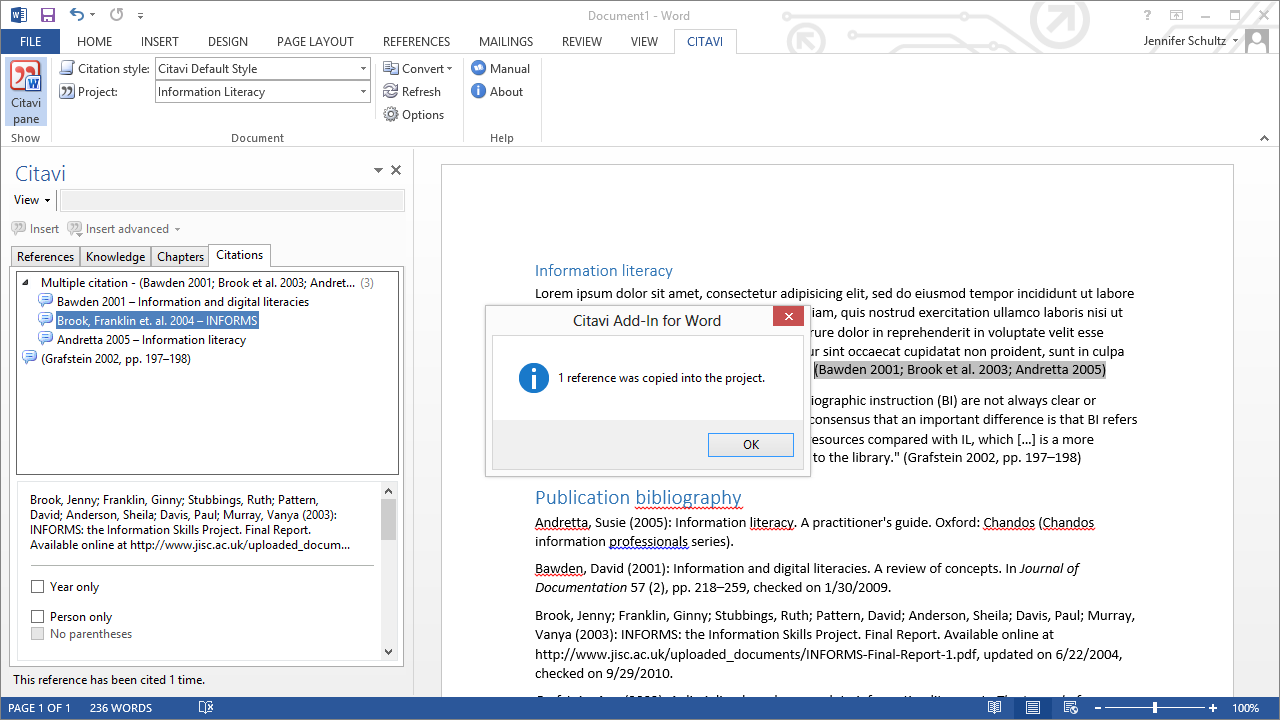
Task: Click the 236 WORDS status indicator
Action: (x=121, y=708)
